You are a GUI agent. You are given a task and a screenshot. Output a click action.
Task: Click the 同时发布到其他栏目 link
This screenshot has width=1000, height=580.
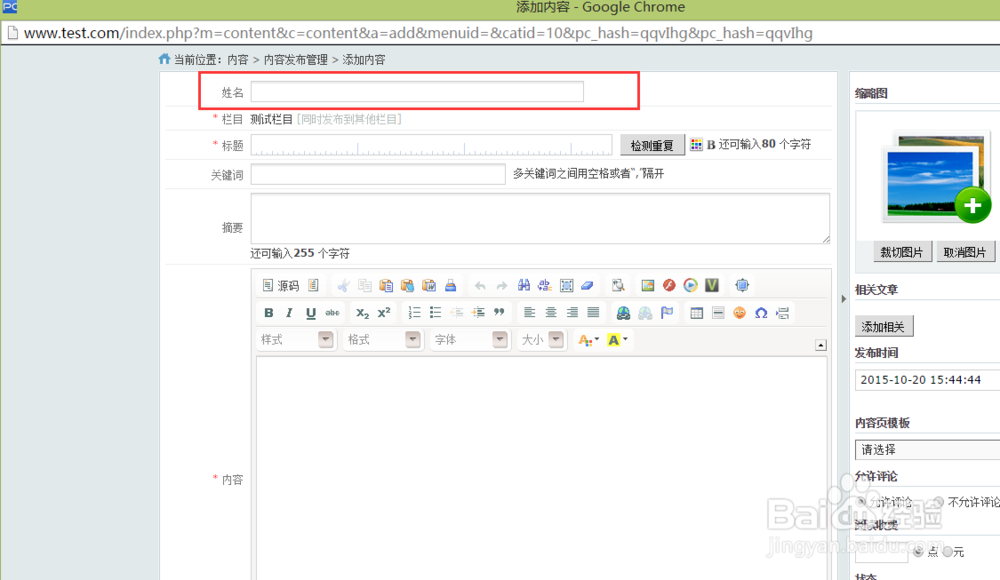point(349,119)
